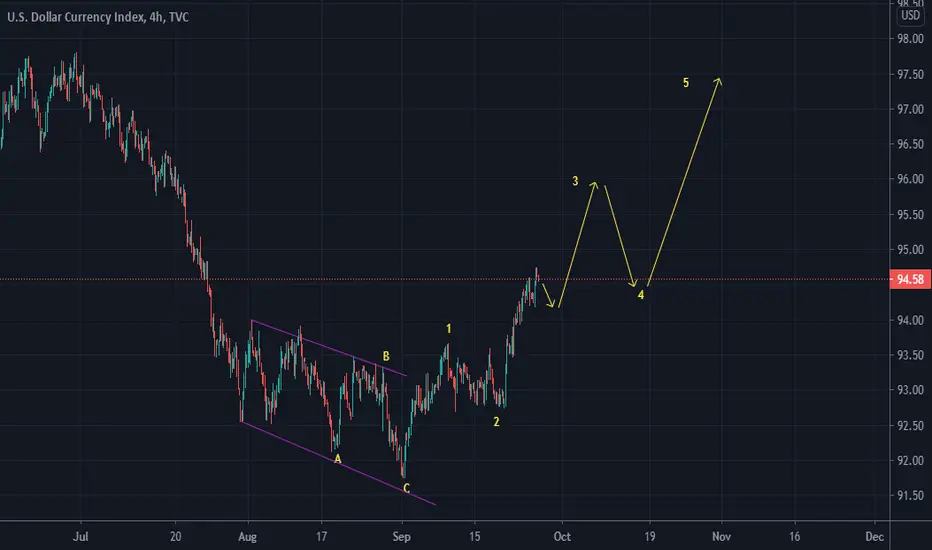
Task: Select the yellow wave label 1
Action: coord(449,329)
